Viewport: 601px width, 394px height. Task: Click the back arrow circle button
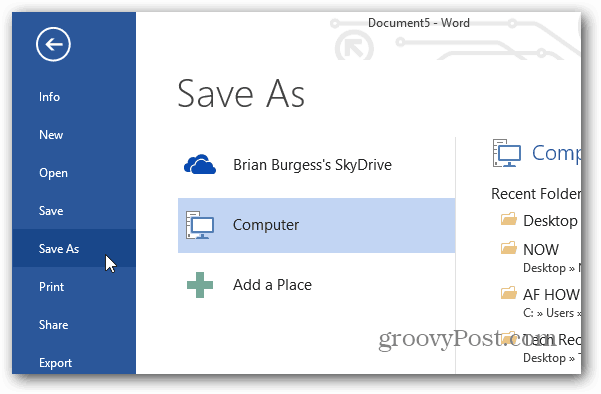[53, 44]
